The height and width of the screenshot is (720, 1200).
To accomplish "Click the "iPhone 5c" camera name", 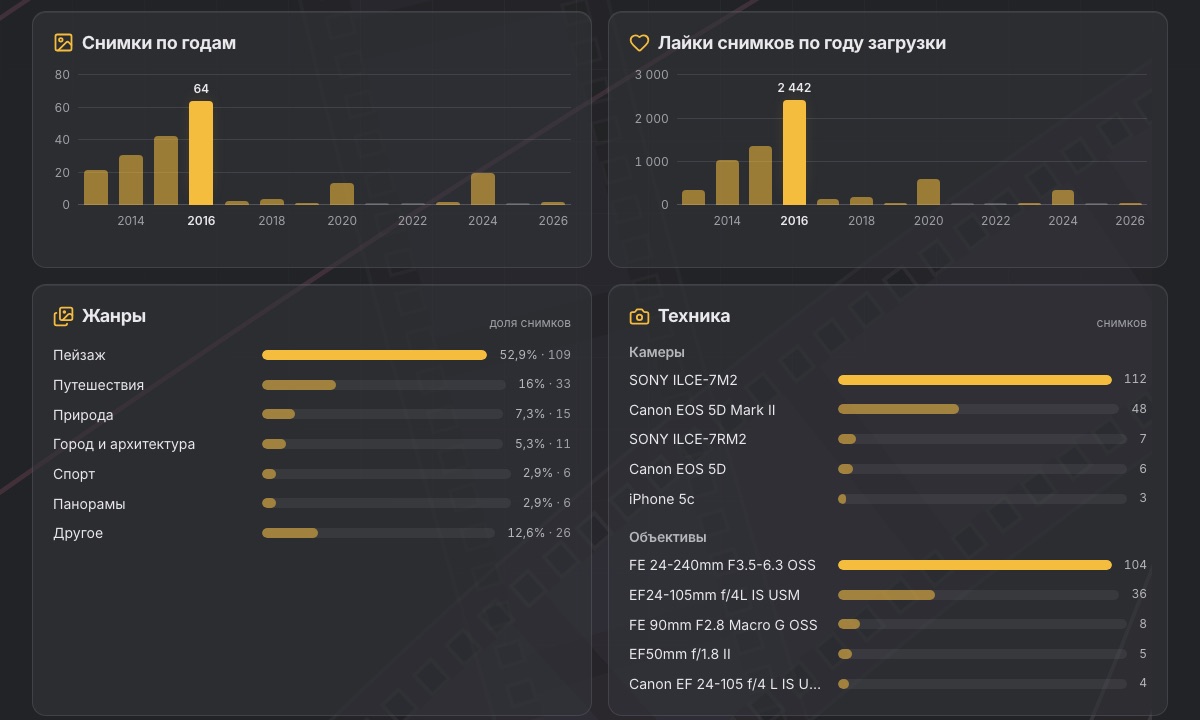I will click(x=662, y=499).
